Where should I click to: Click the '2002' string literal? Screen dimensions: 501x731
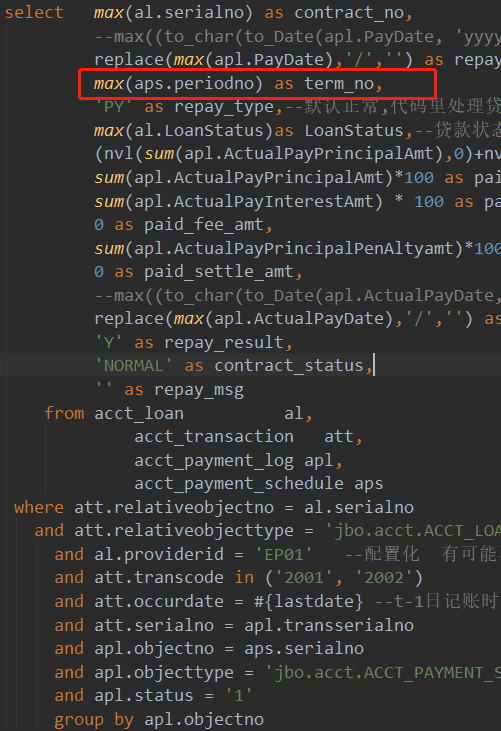pyautogui.click(x=384, y=578)
